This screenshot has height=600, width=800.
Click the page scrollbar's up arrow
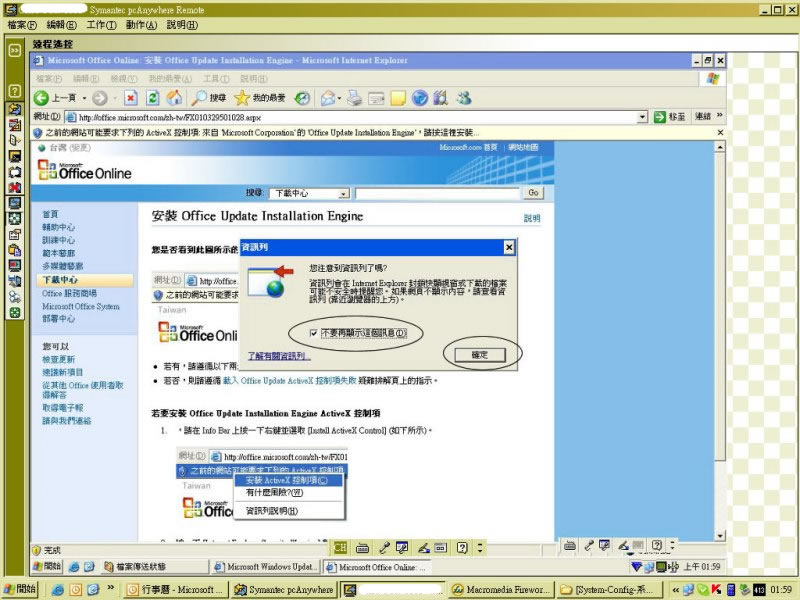click(719, 147)
